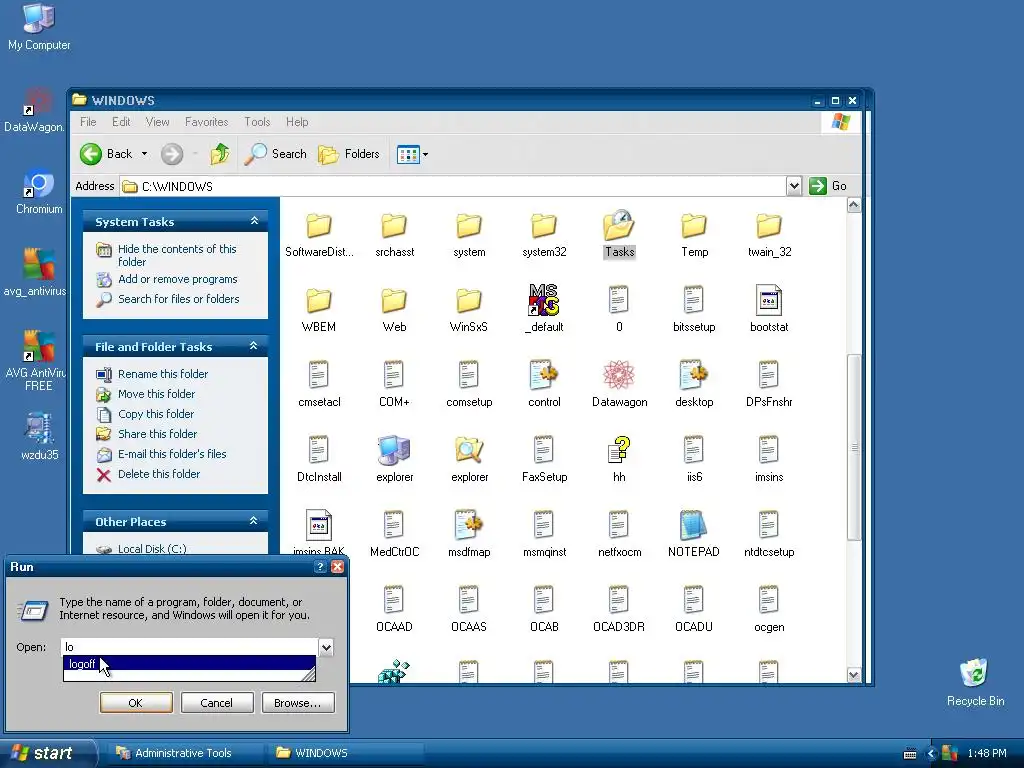1024x768 pixels.
Task: Click E-mail this folder's files link
Action: [172, 454]
